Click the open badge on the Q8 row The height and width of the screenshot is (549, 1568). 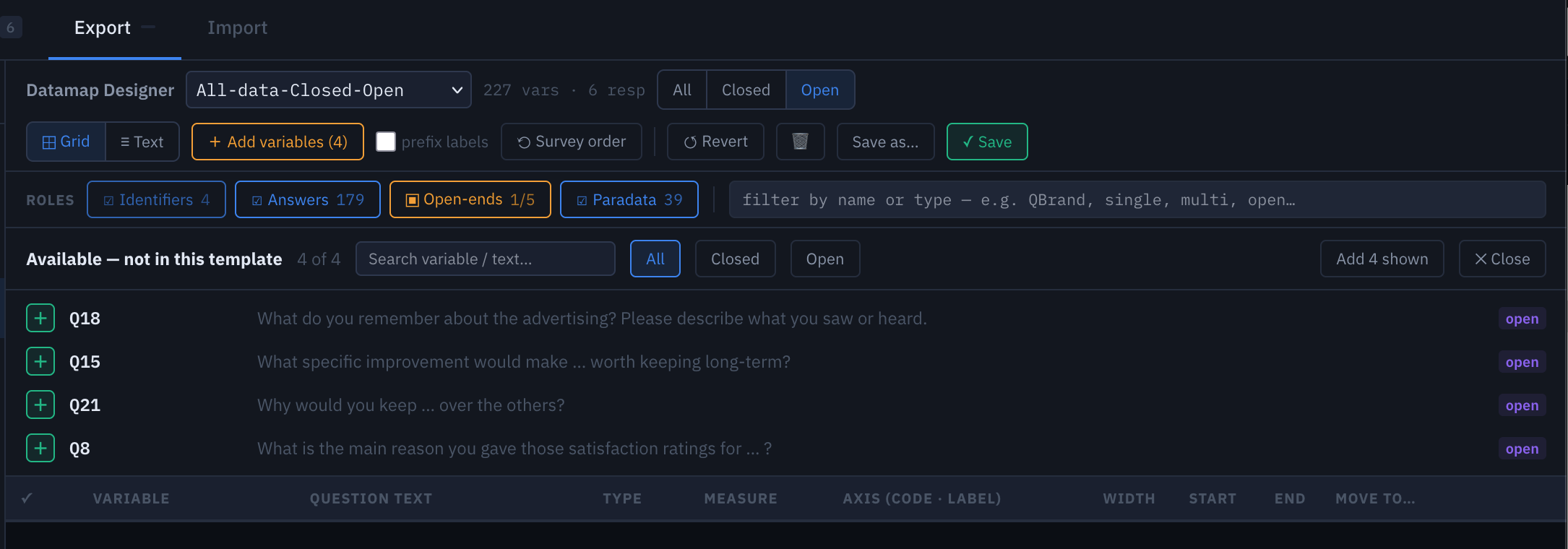point(1522,449)
